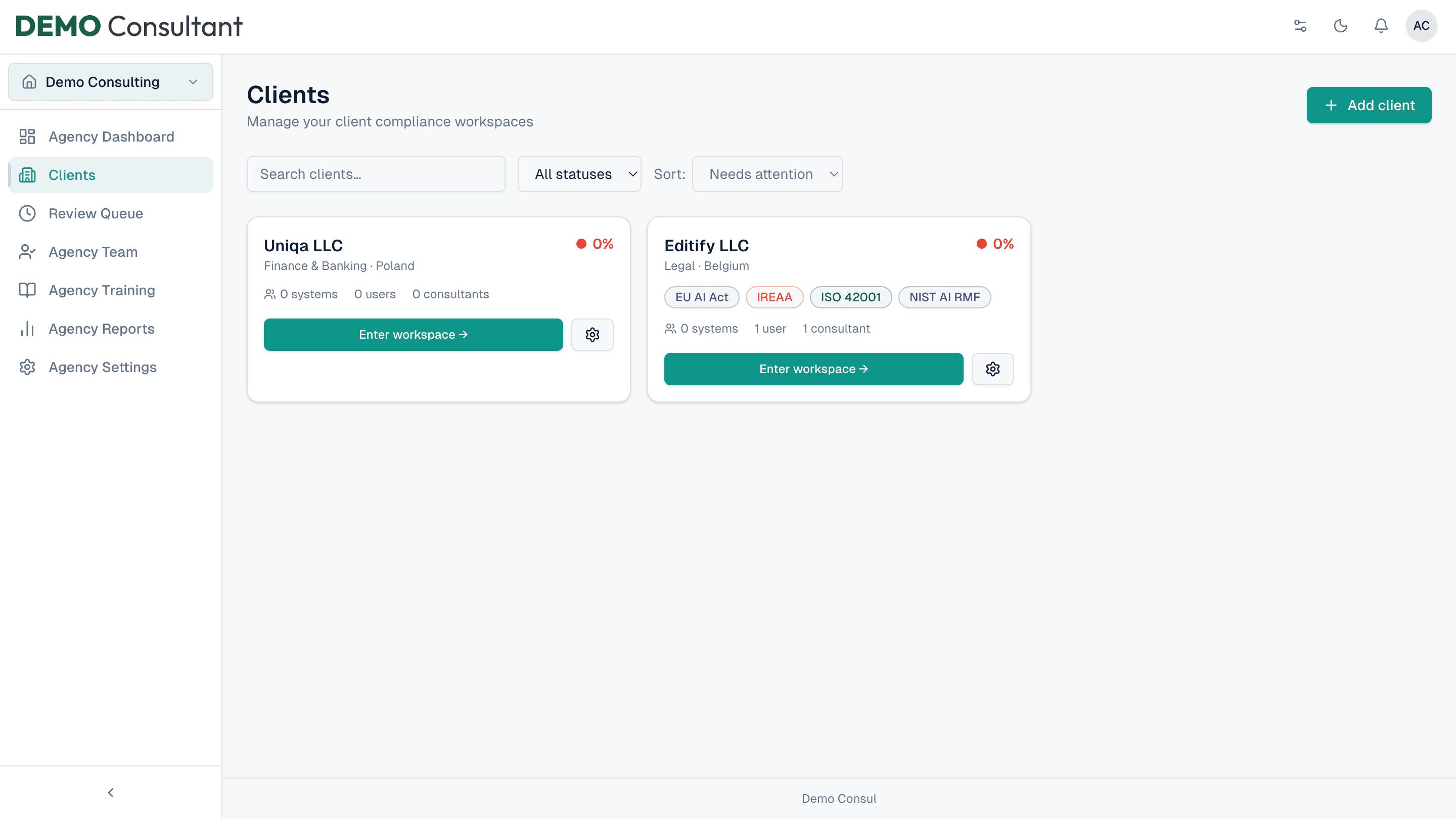Enter the Uniqa LLC workspace
The width and height of the screenshot is (1456, 819).
pos(413,335)
